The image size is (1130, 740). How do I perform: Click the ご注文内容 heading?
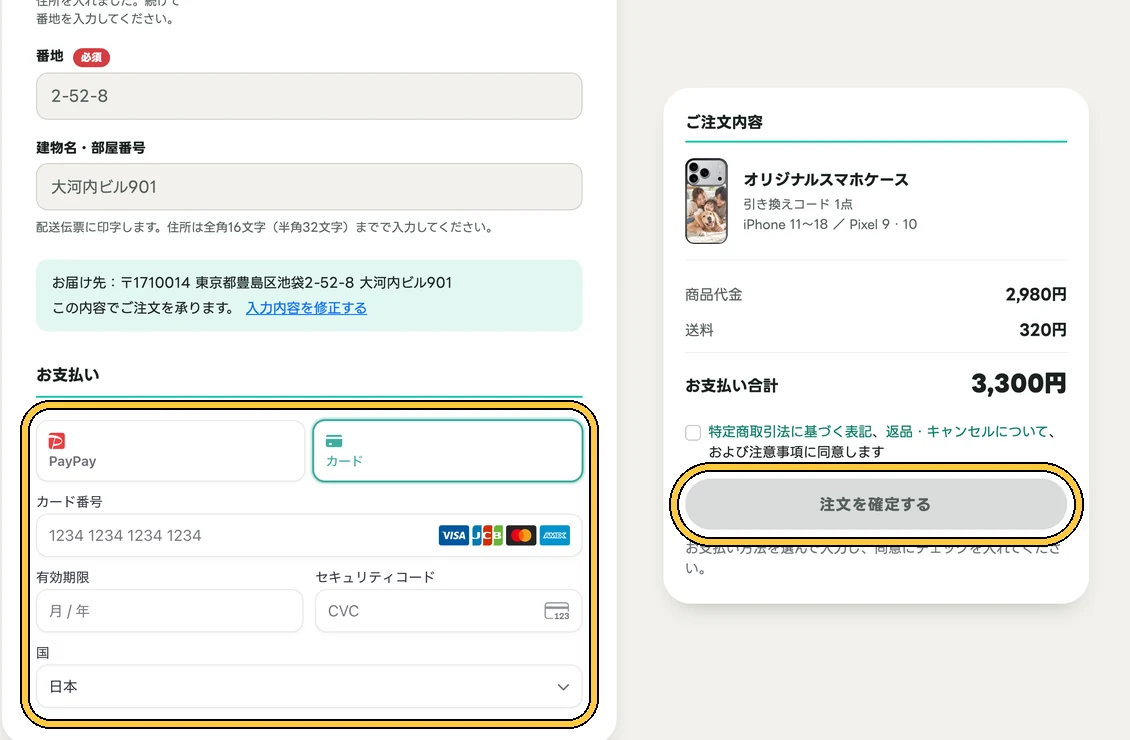724,122
